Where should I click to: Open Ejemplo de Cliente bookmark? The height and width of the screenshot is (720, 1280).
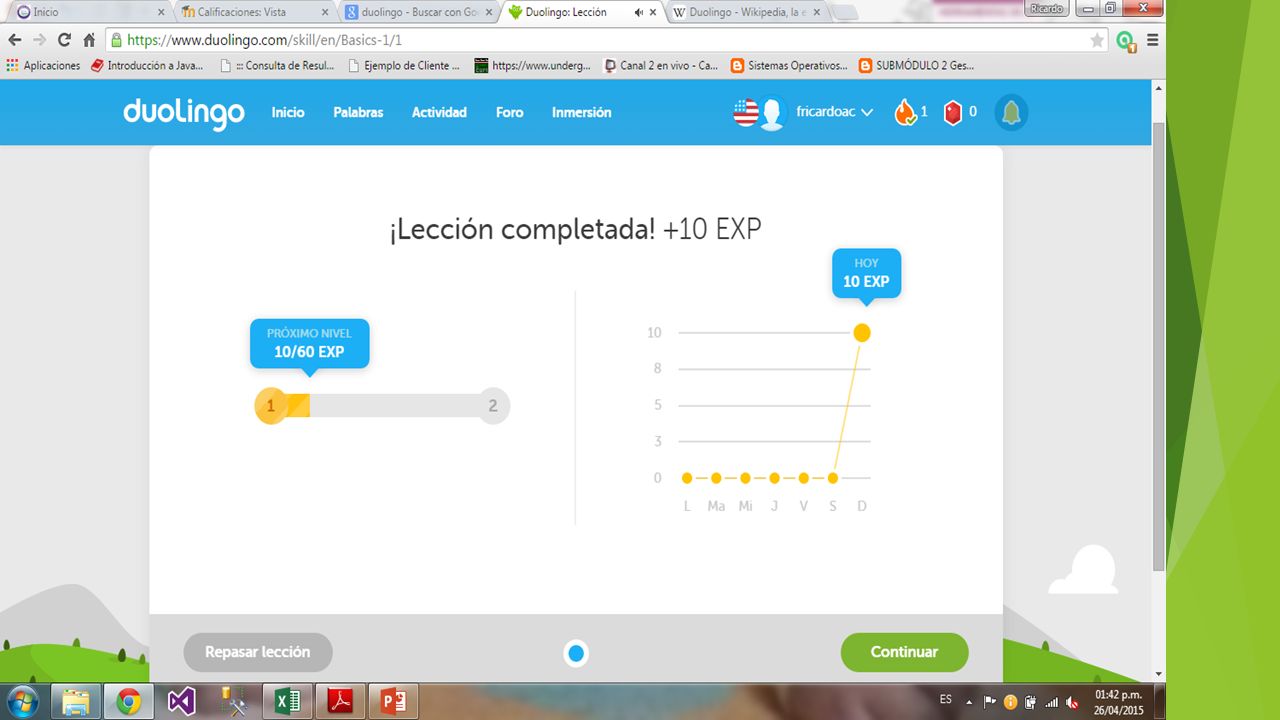[x=404, y=66]
